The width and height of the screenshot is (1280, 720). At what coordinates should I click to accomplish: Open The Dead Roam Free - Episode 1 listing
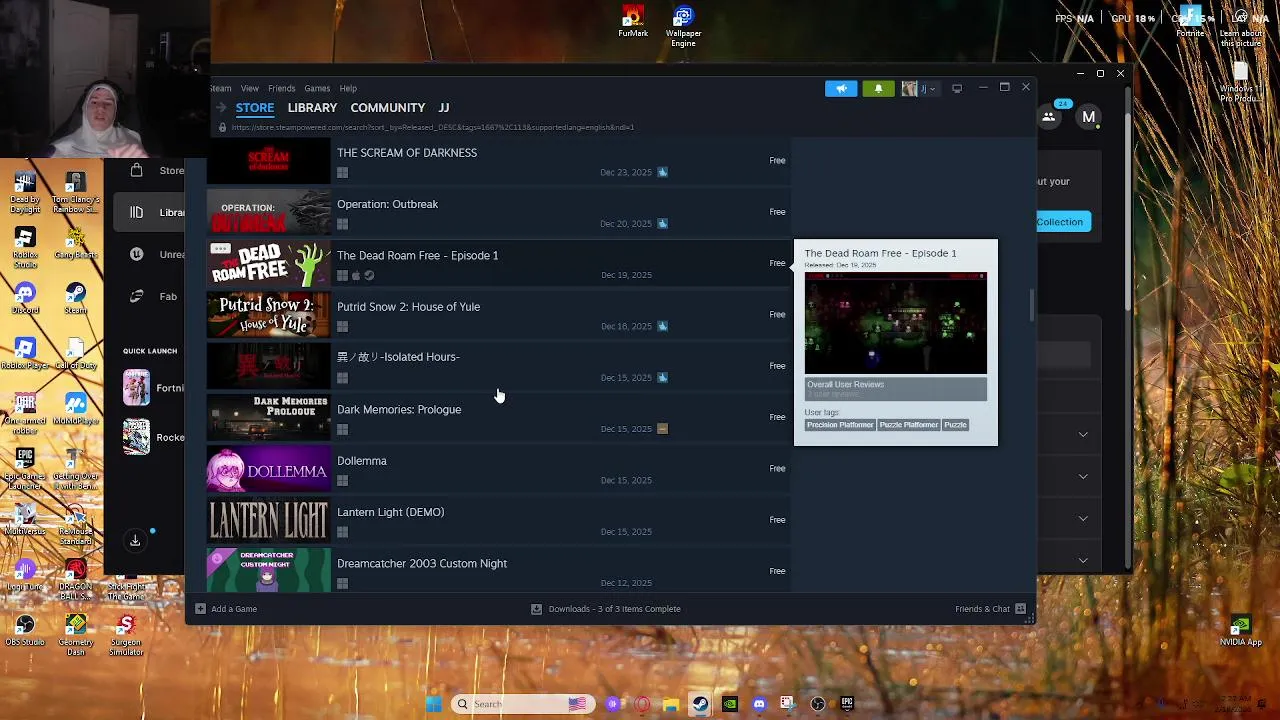coord(498,263)
